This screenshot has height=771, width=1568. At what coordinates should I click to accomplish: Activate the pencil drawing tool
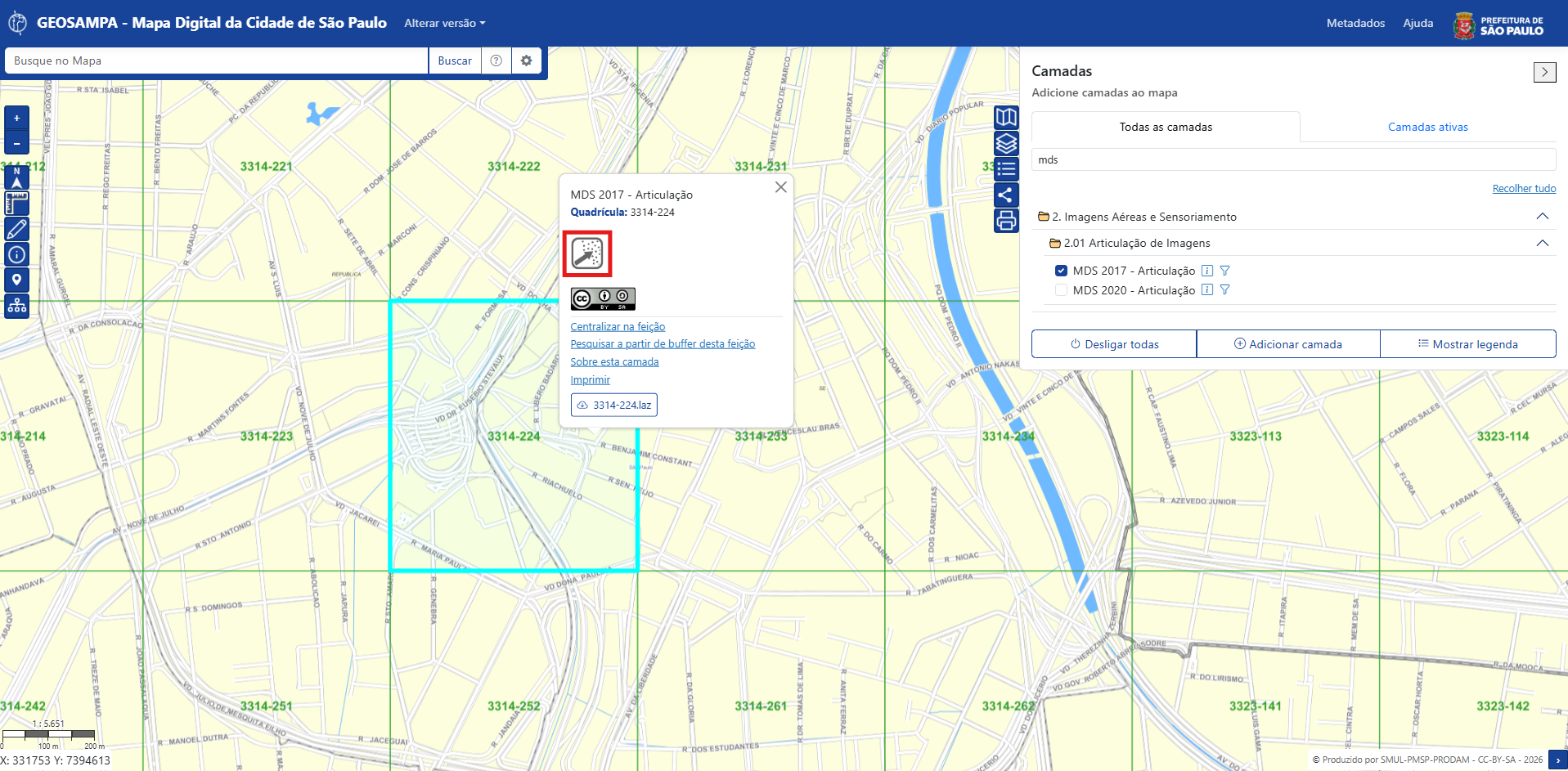click(16, 229)
